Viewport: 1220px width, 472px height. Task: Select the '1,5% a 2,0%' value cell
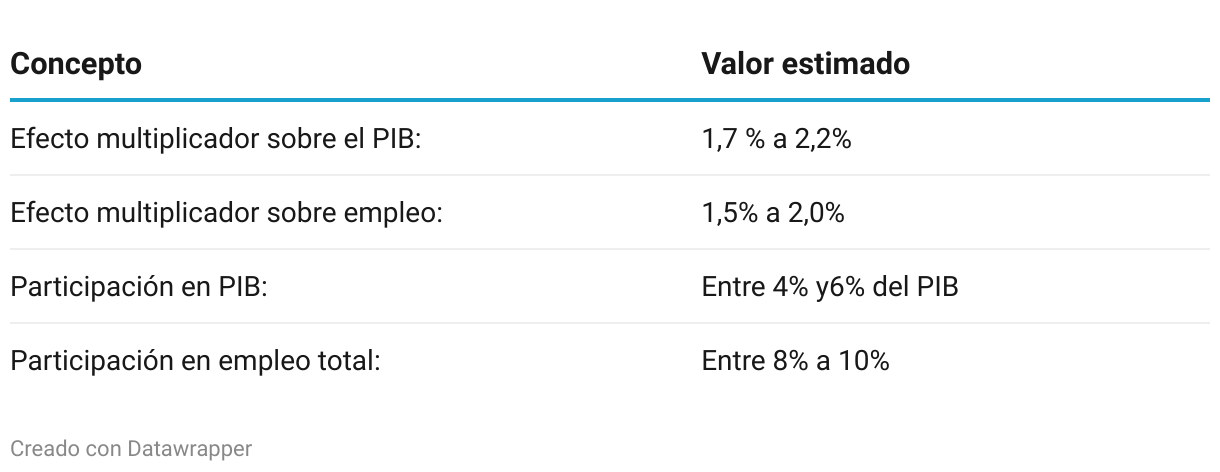pos(773,213)
